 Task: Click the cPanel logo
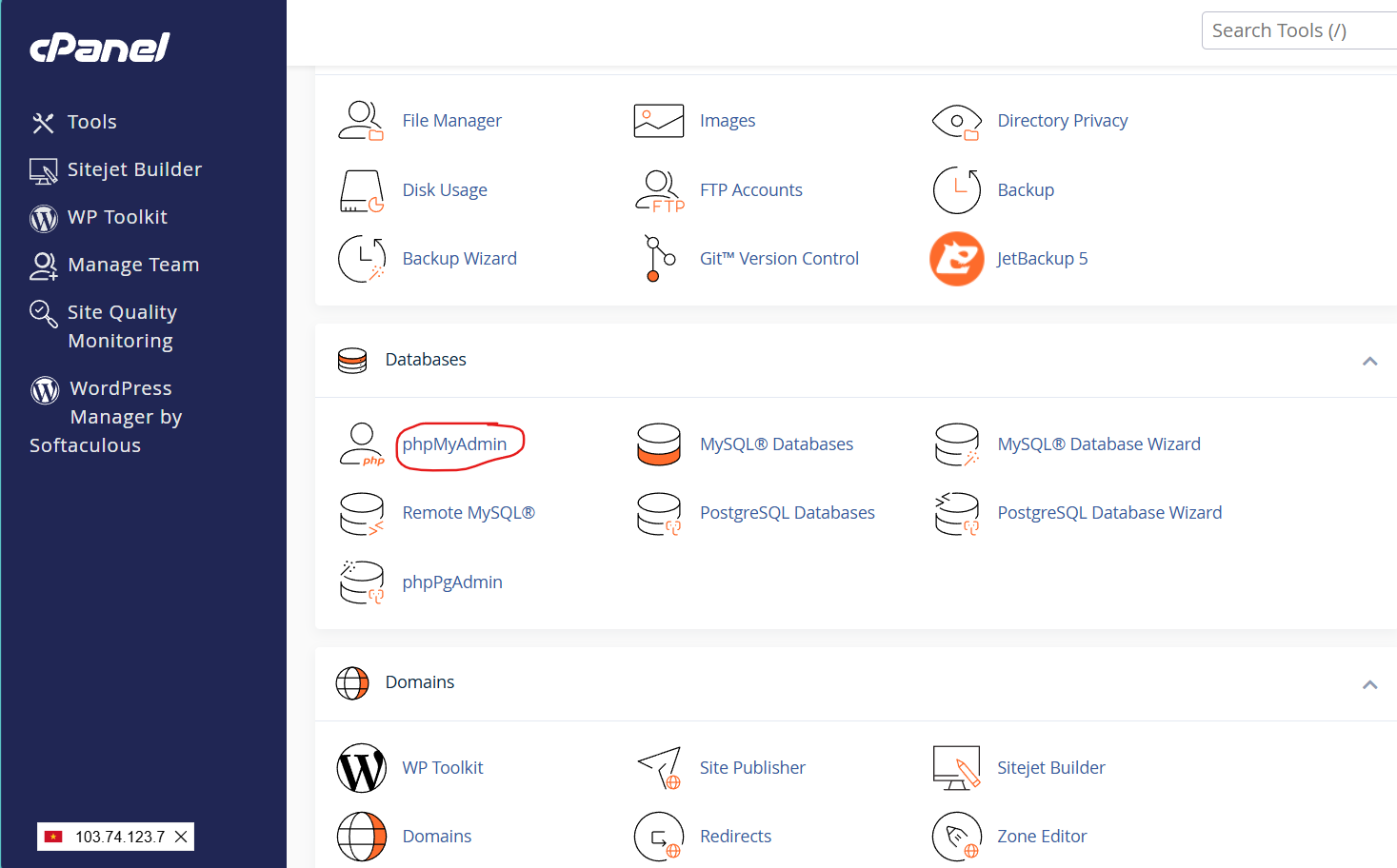point(100,48)
